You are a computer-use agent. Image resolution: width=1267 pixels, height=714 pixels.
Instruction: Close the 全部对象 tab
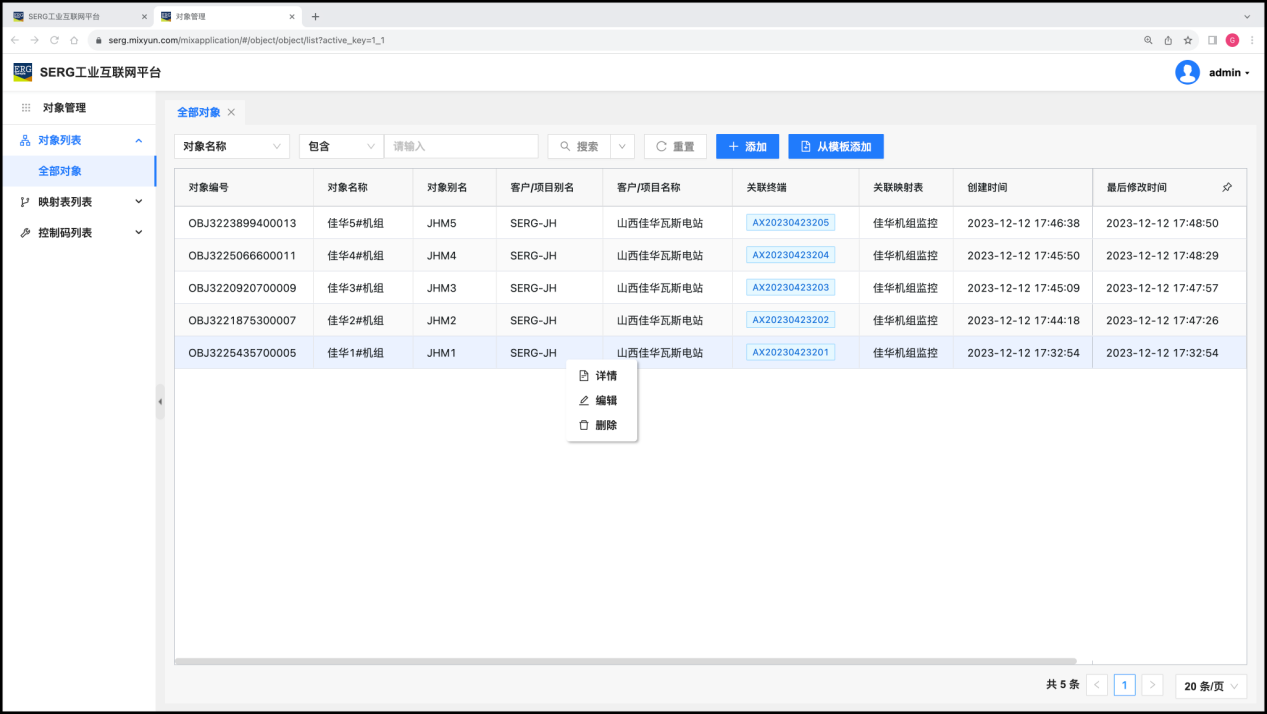pos(231,112)
